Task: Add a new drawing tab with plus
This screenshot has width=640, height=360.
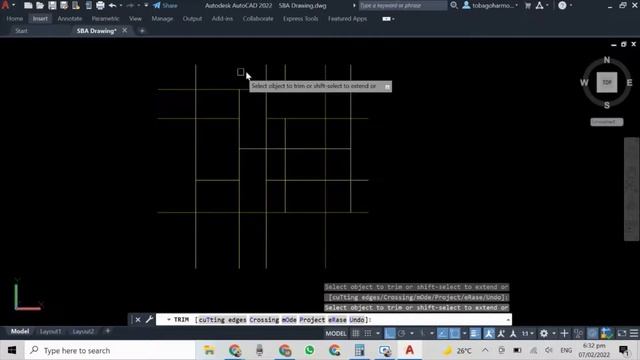Action: click(x=142, y=31)
